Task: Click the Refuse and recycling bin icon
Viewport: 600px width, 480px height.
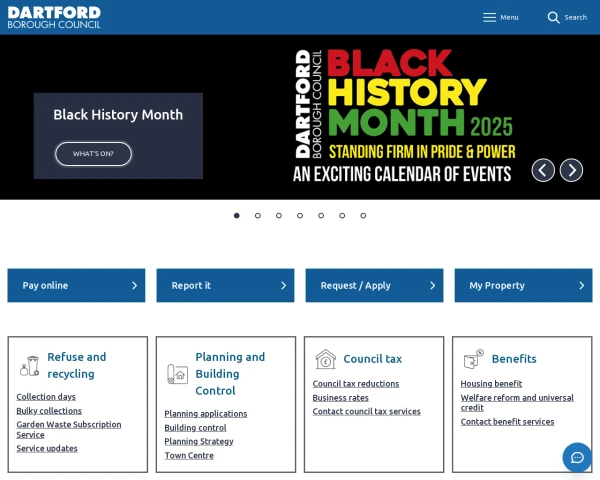Action: point(30,366)
